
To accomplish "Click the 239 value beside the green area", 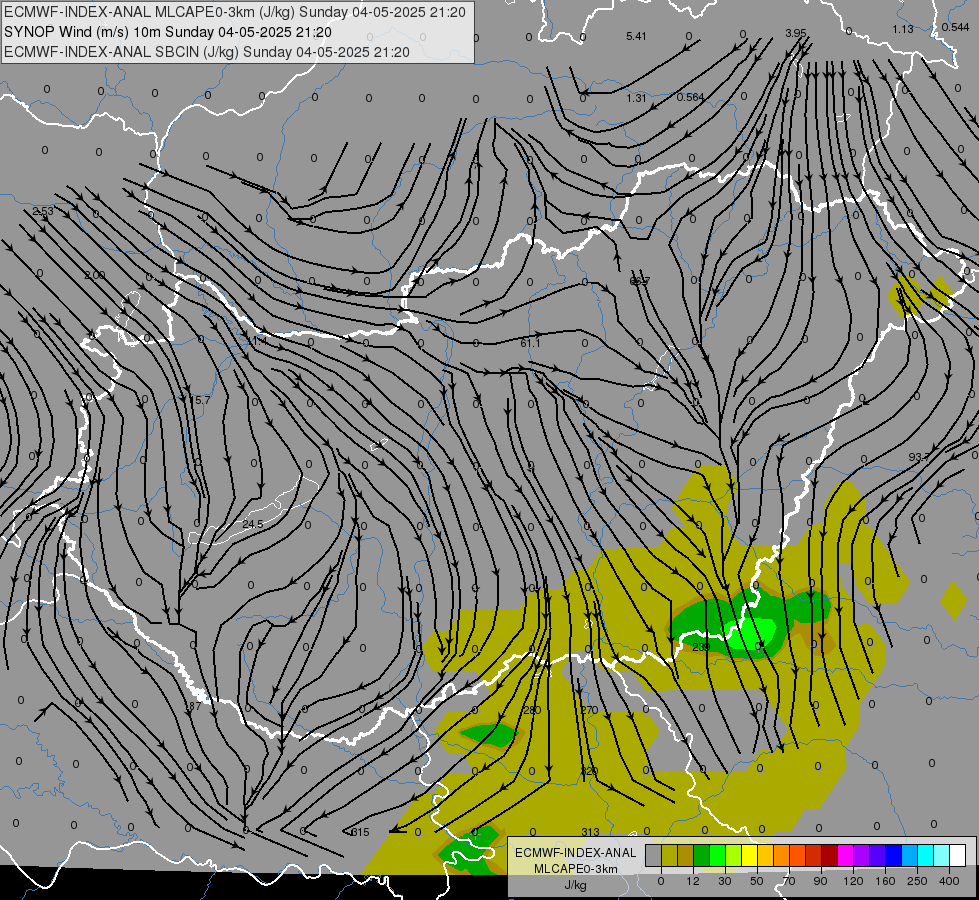I will [701, 647].
